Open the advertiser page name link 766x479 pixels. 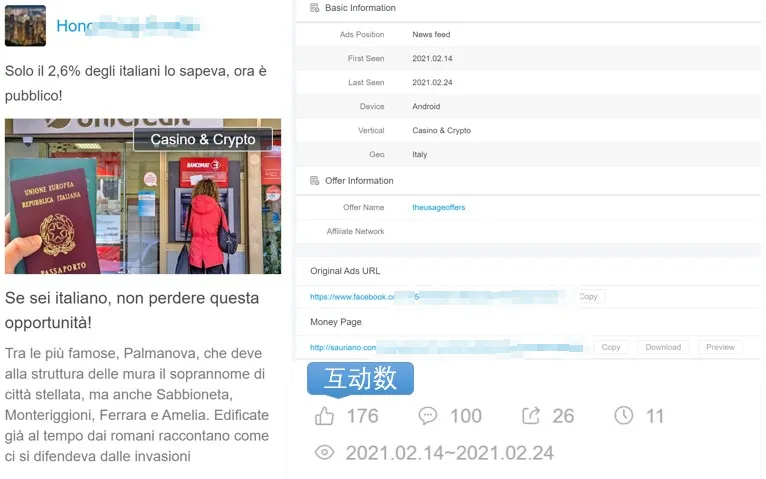pyautogui.click(x=128, y=25)
